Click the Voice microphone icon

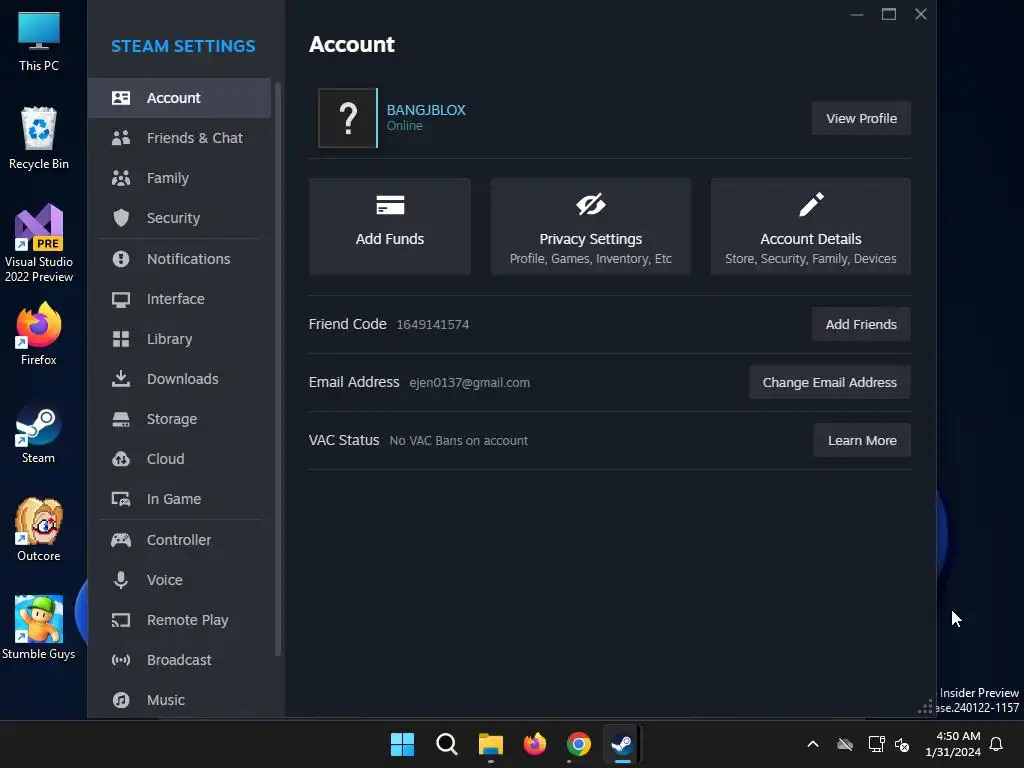click(121, 580)
